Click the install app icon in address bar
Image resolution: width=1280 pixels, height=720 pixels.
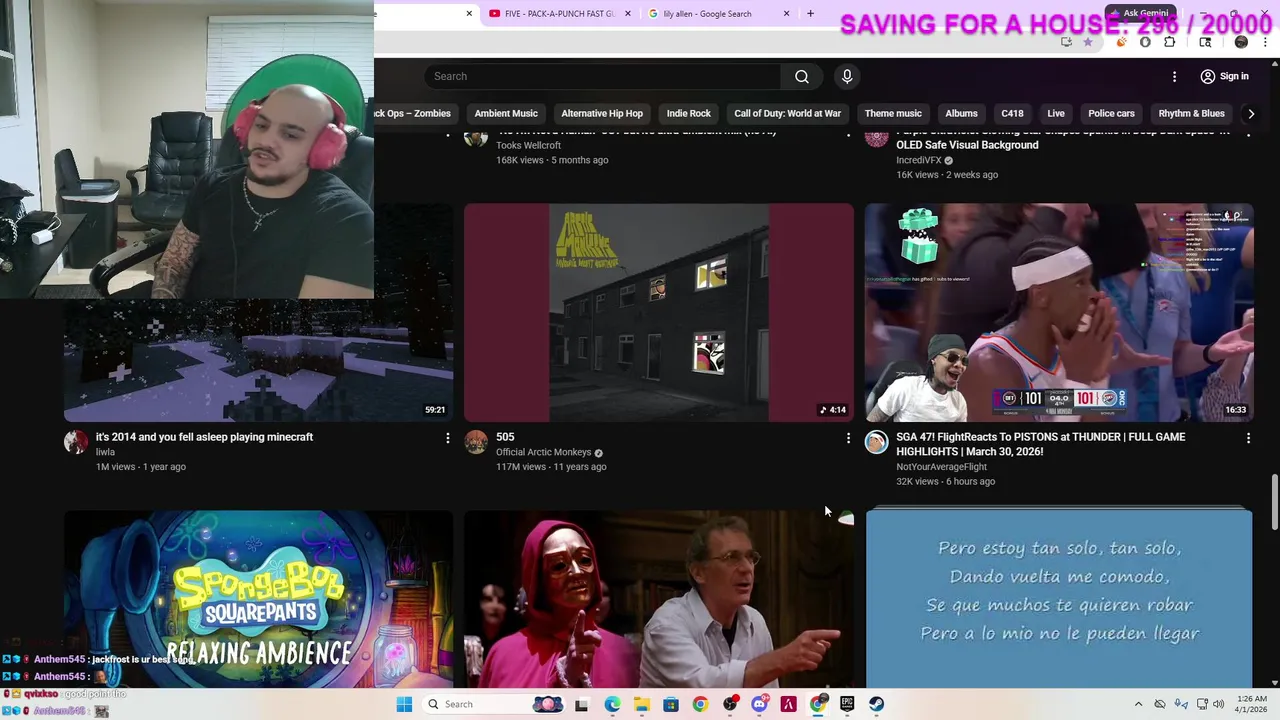coord(1066,42)
